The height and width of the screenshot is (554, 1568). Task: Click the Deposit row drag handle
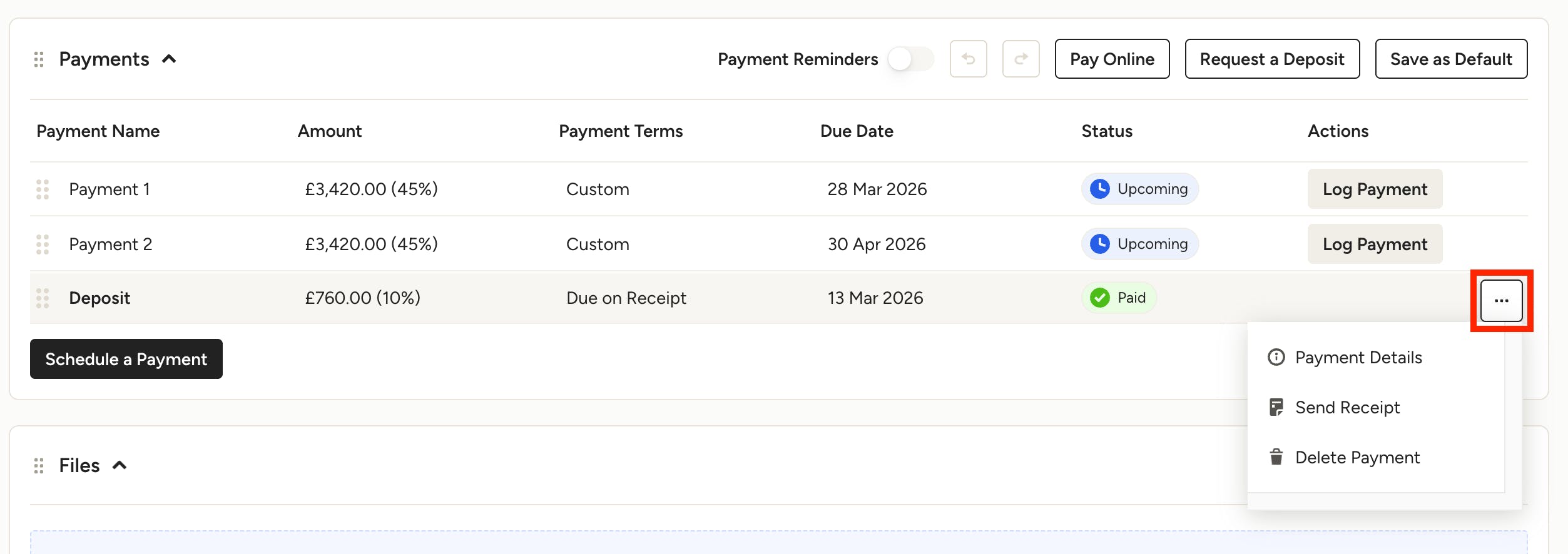click(x=43, y=298)
